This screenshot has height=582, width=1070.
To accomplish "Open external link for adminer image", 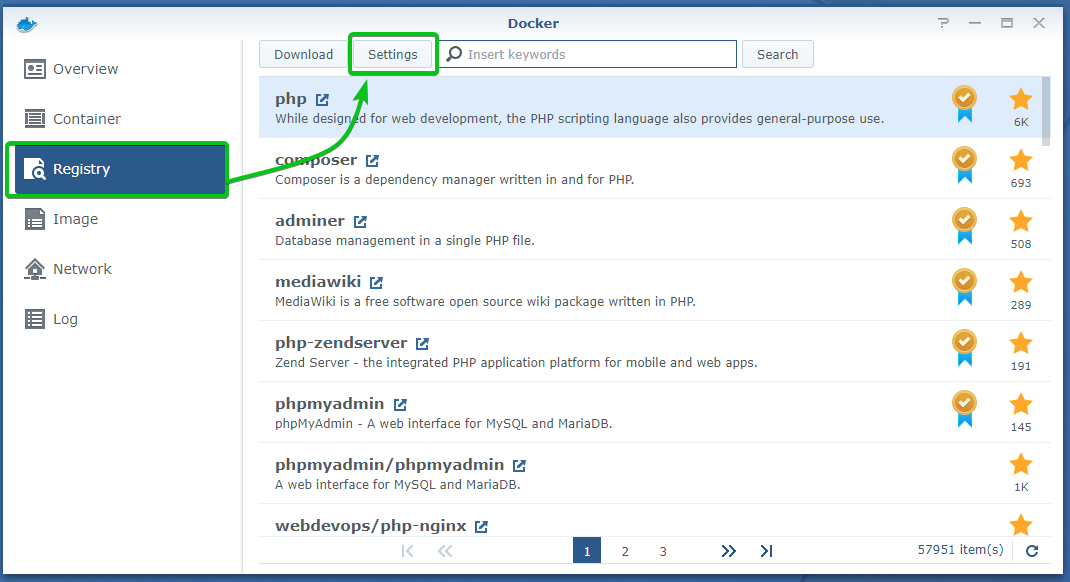I will click(x=360, y=221).
